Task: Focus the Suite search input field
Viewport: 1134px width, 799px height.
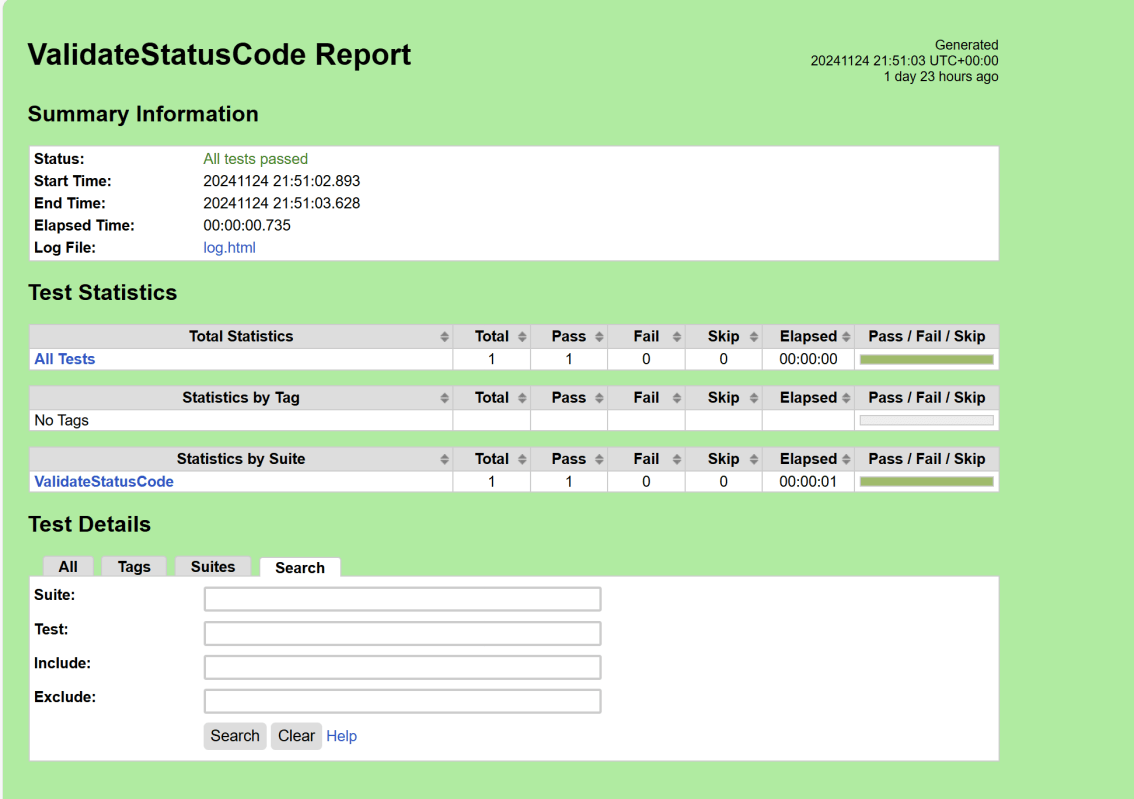Action: tap(402, 599)
